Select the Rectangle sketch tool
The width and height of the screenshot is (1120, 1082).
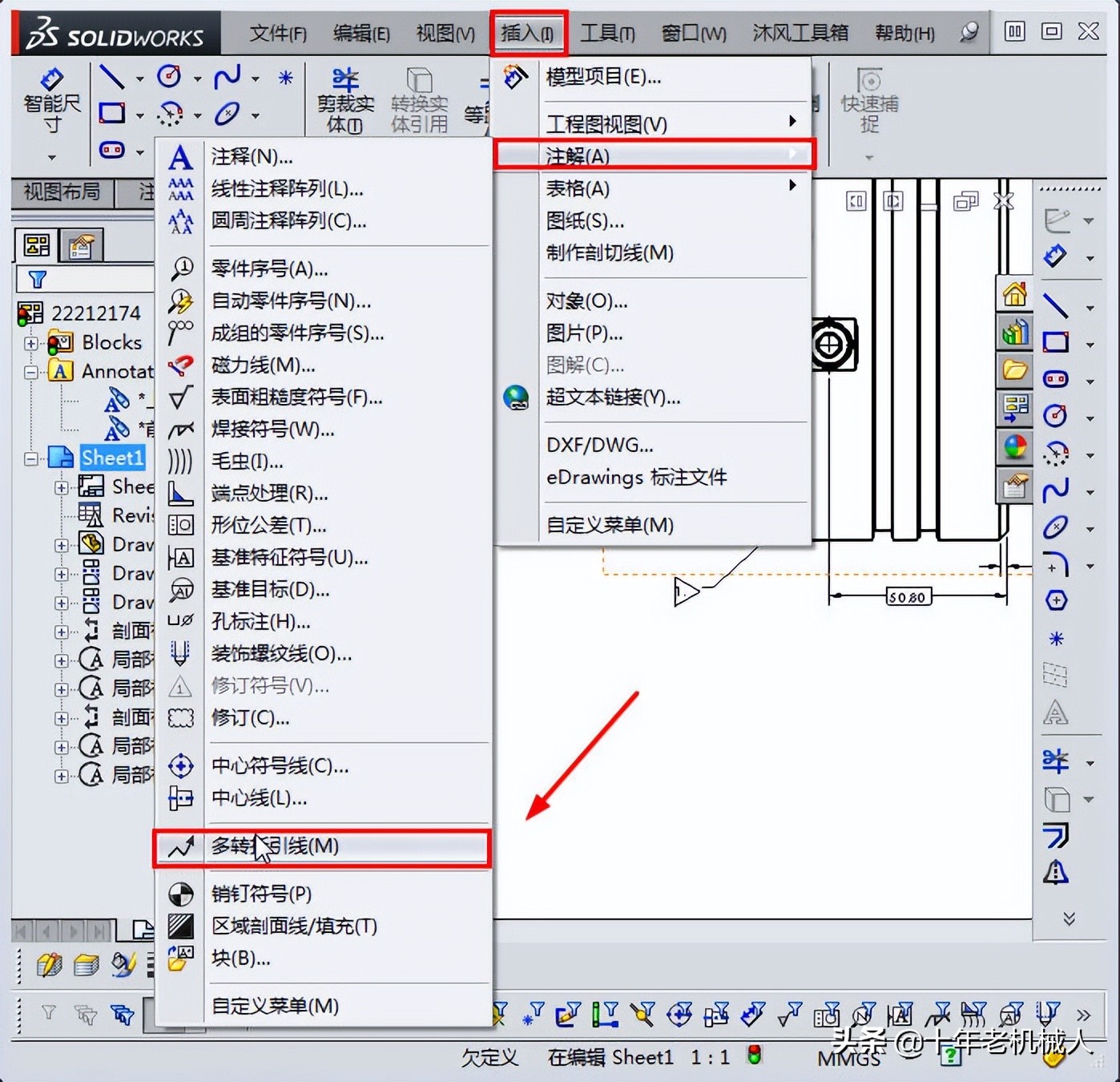(x=112, y=114)
